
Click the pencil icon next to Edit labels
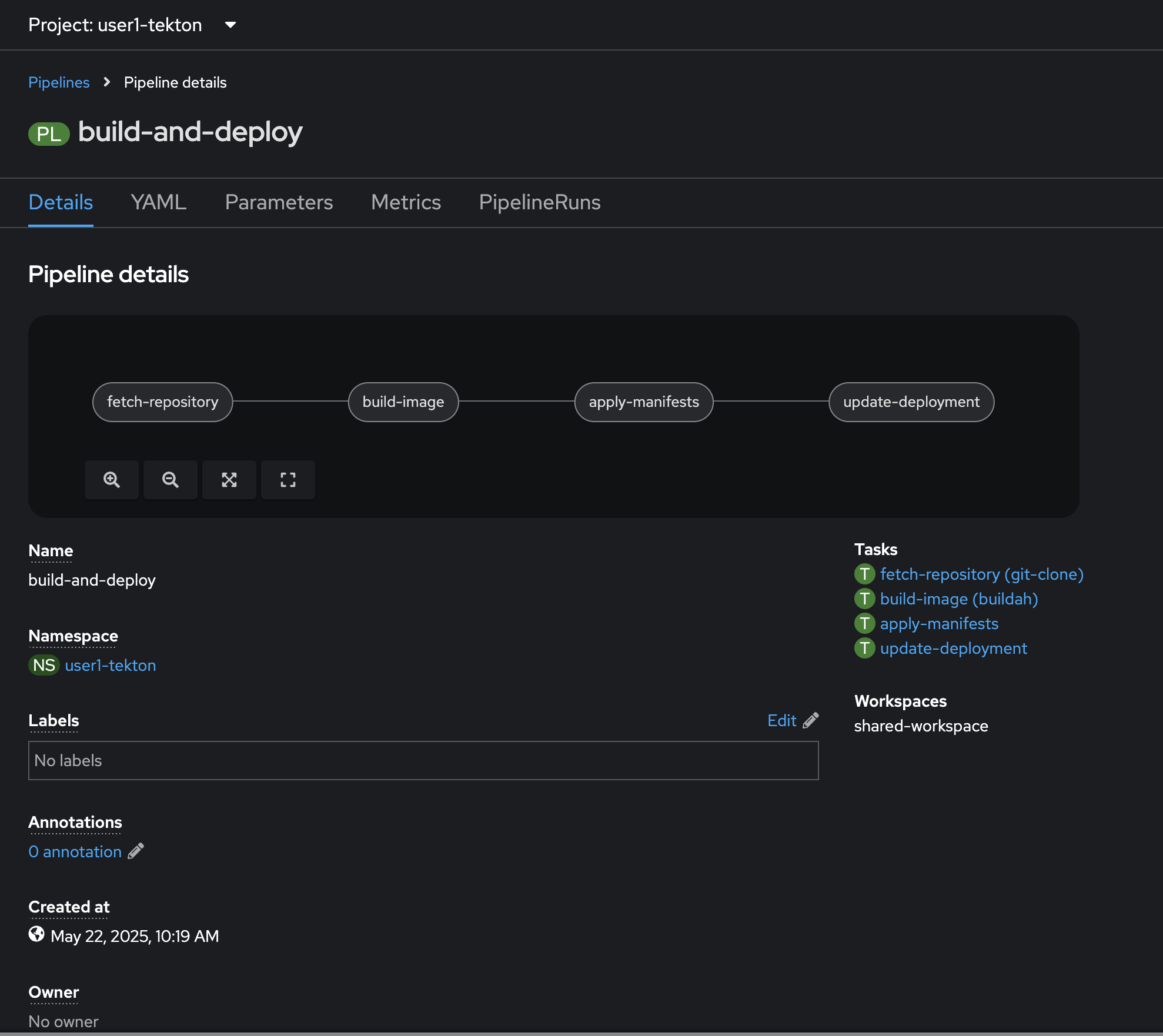click(811, 720)
